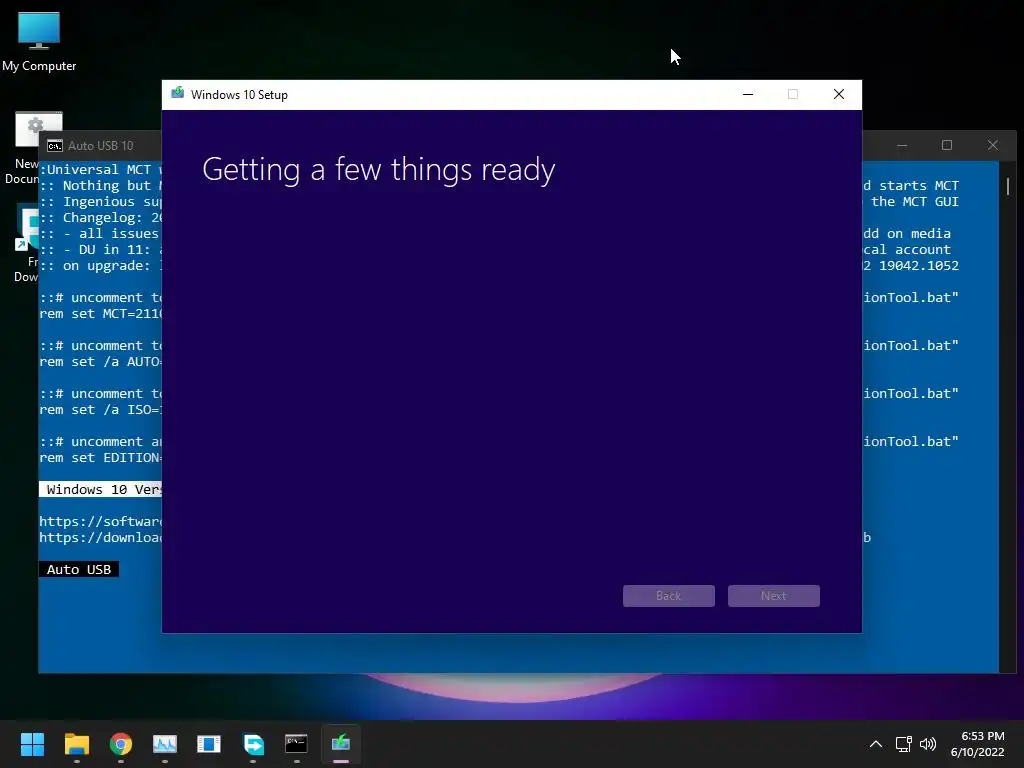Click the disabled maximize button in Setup

click(x=793, y=95)
